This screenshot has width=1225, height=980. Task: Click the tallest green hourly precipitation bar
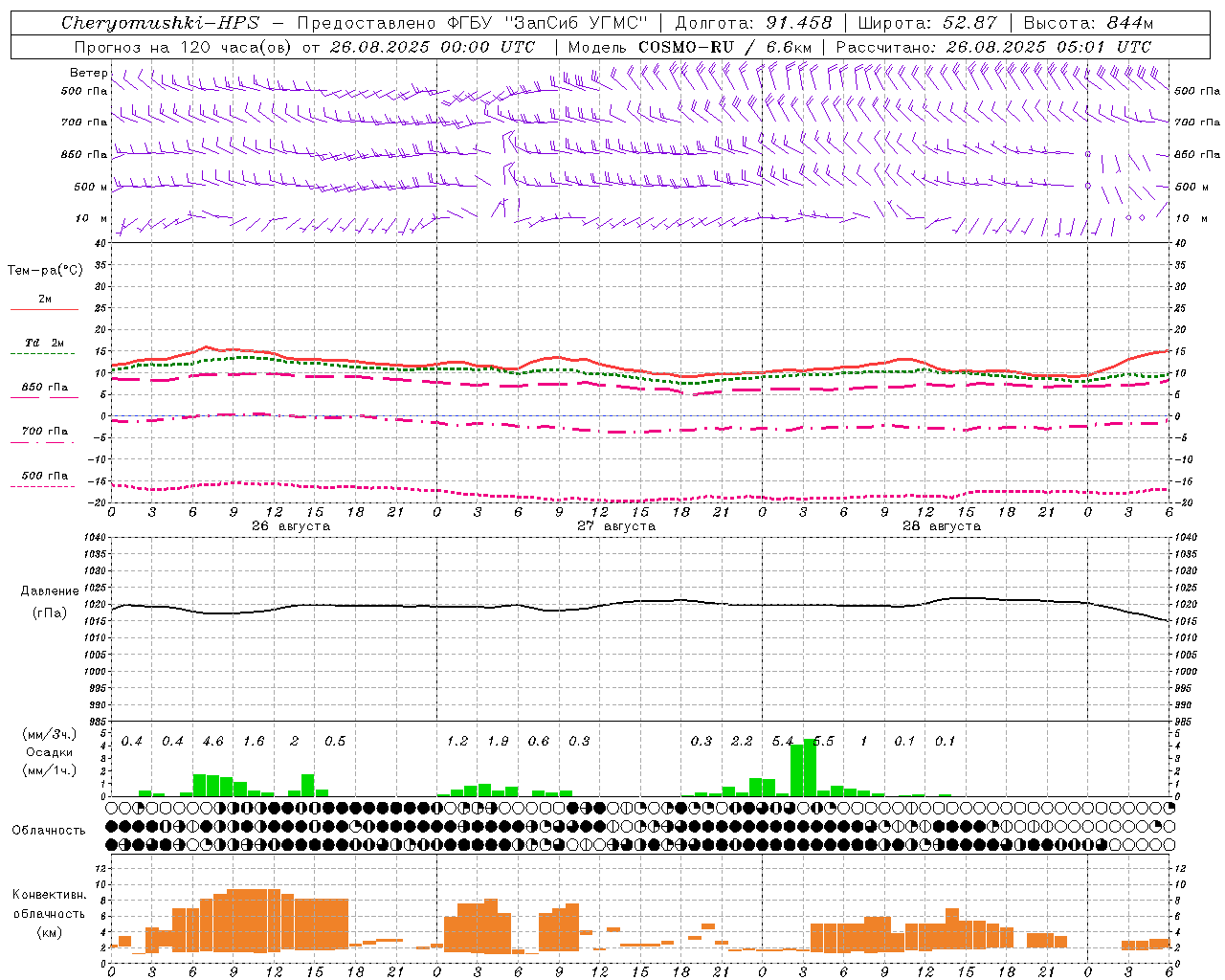[x=810, y=768]
